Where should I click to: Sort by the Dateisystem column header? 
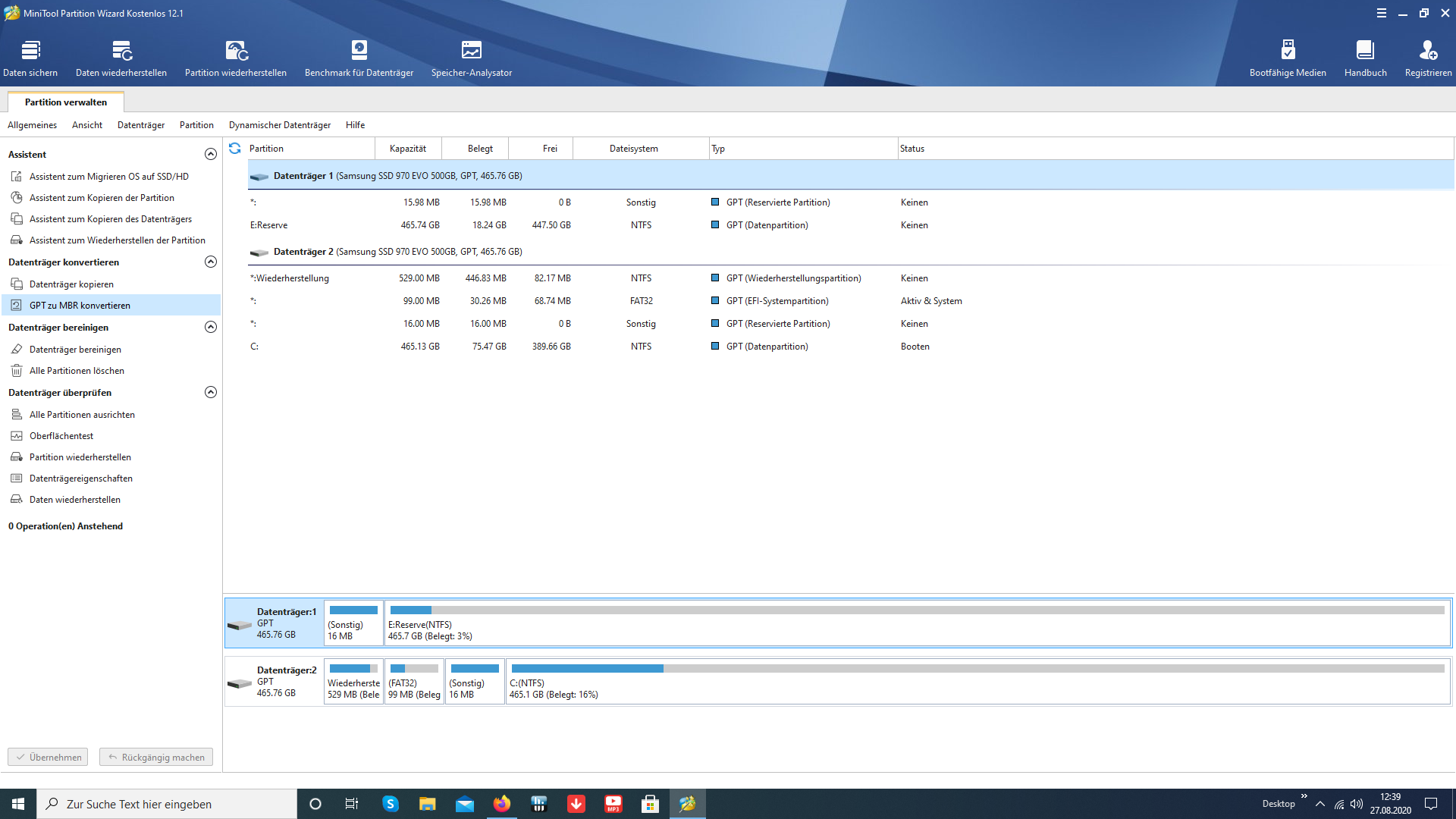pos(634,149)
